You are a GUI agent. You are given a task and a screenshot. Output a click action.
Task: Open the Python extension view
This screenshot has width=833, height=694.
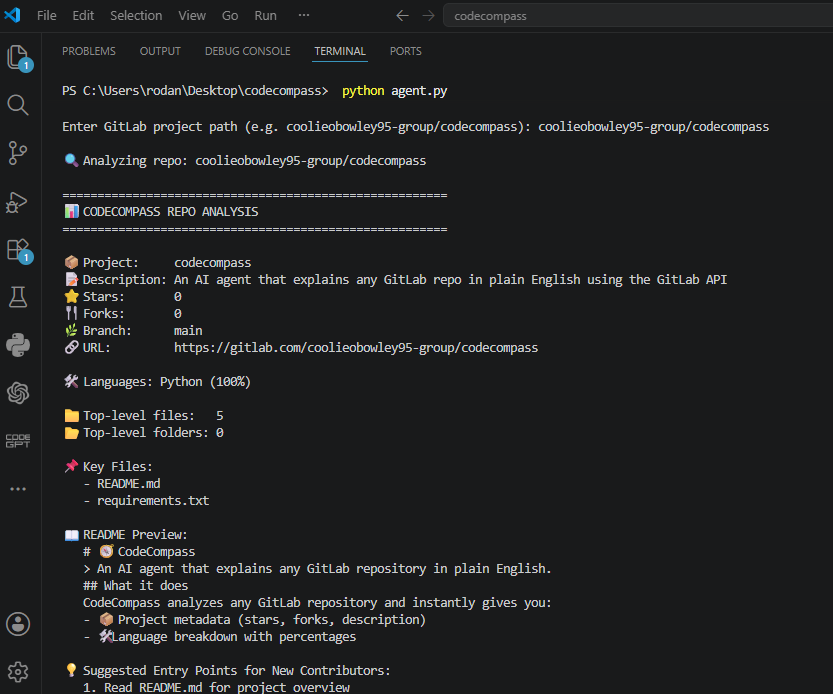(18, 345)
